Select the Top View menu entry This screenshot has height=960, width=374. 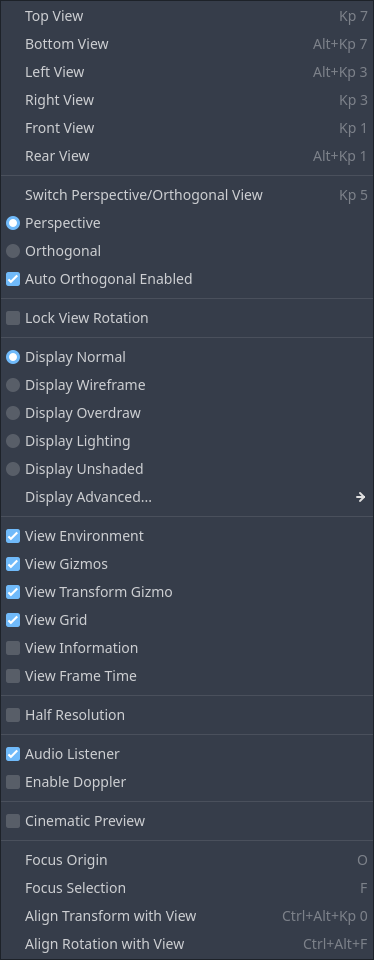click(187, 16)
